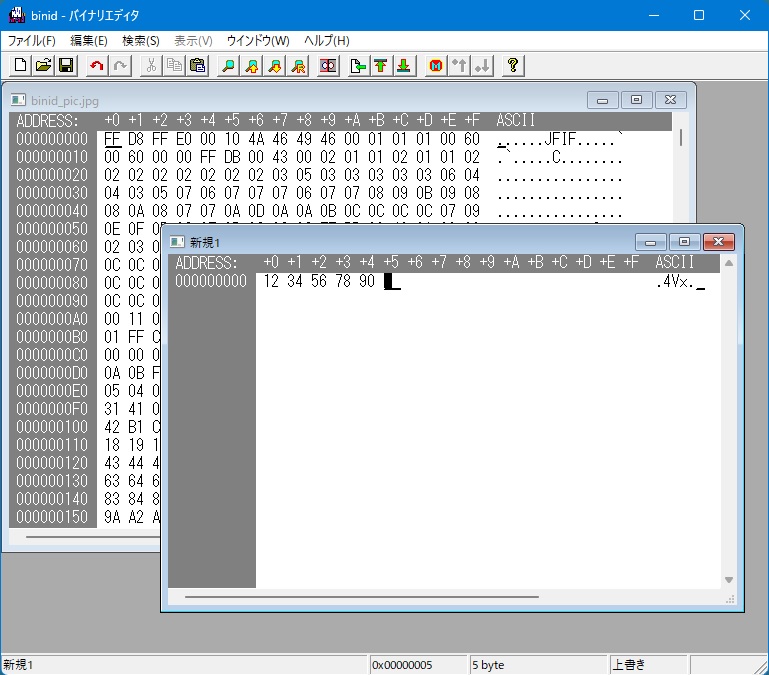Click the red Undo arrow icon
Image resolution: width=769 pixels, height=675 pixels.
(x=97, y=65)
